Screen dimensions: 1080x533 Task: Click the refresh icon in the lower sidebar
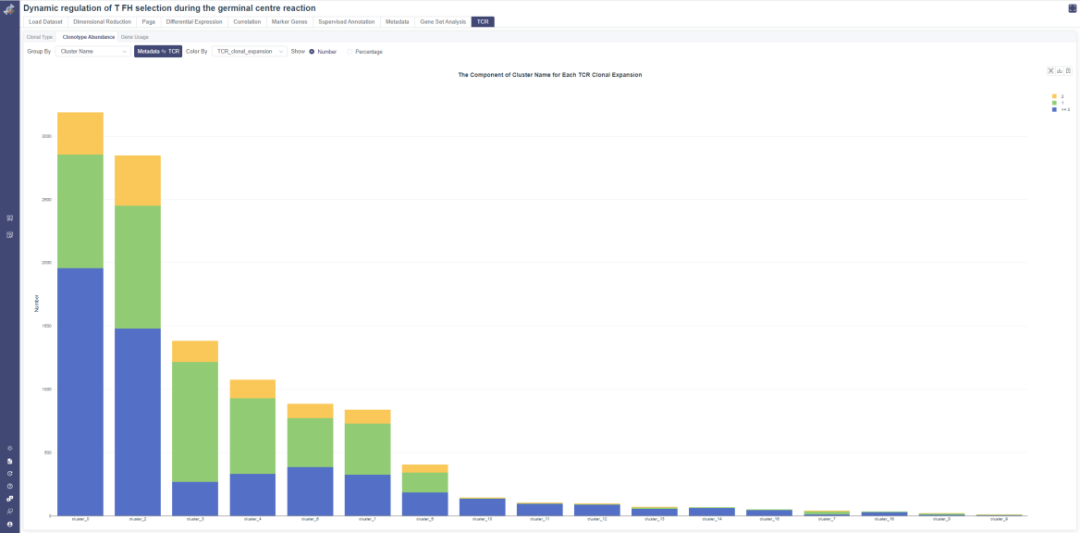pyautogui.click(x=10, y=474)
